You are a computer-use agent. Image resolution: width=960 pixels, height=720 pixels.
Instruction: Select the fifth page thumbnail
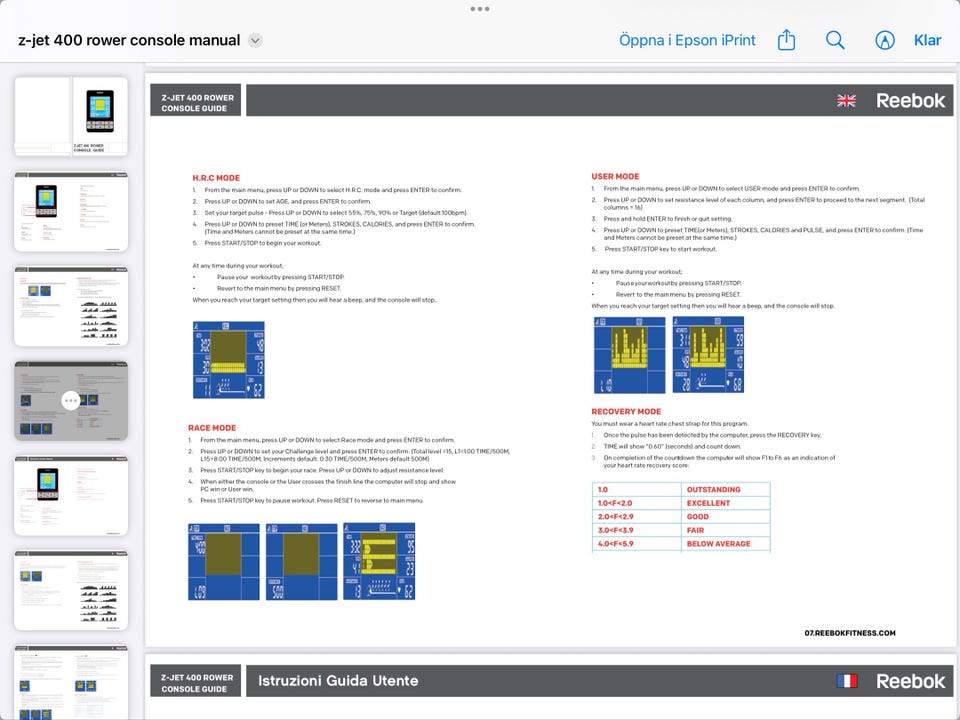[x=71, y=495]
